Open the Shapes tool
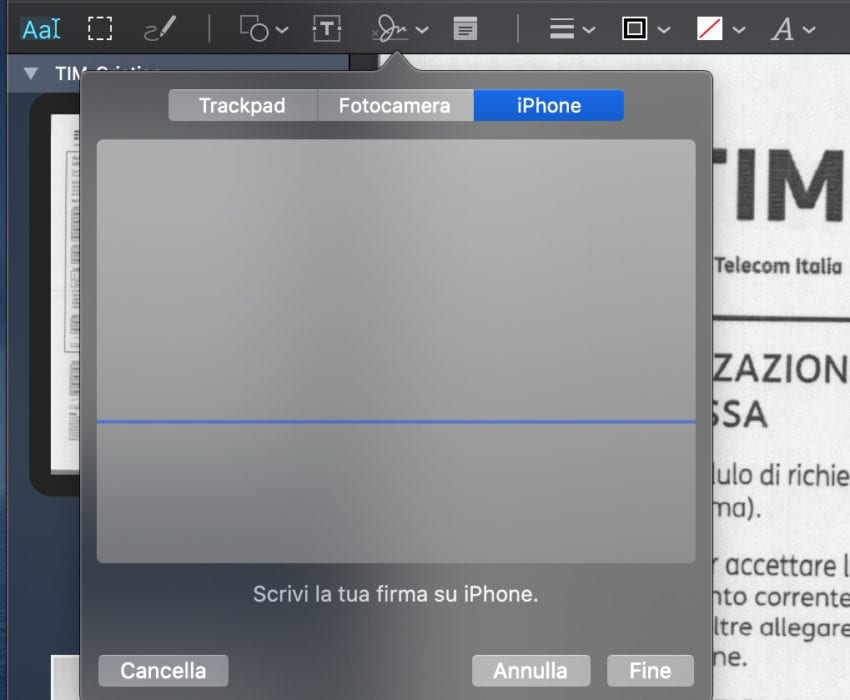 (x=253, y=28)
